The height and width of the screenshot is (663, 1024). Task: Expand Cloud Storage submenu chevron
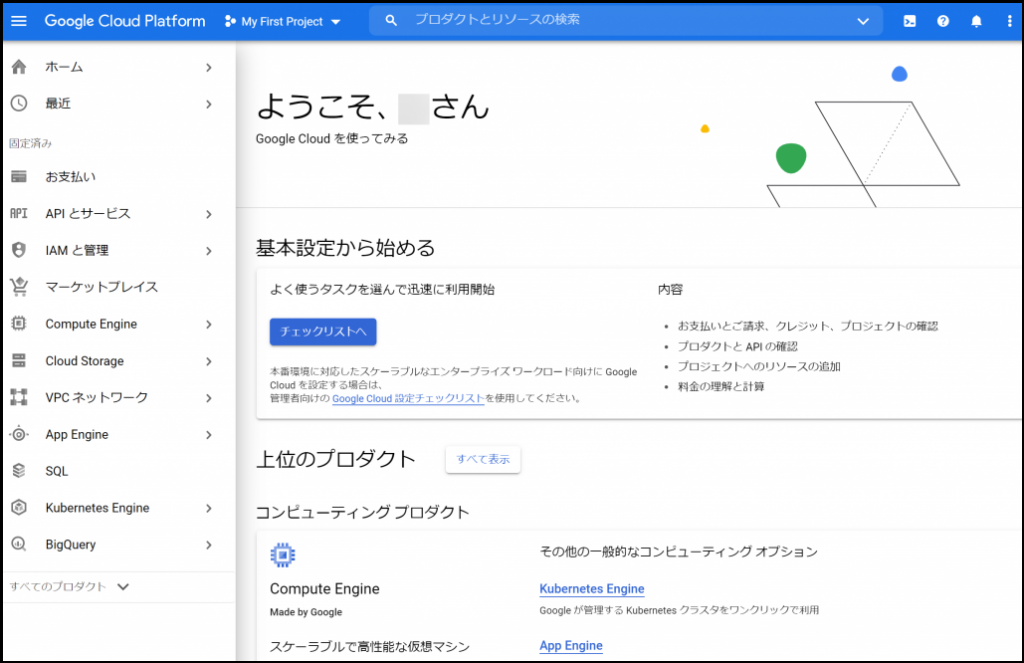tap(209, 361)
